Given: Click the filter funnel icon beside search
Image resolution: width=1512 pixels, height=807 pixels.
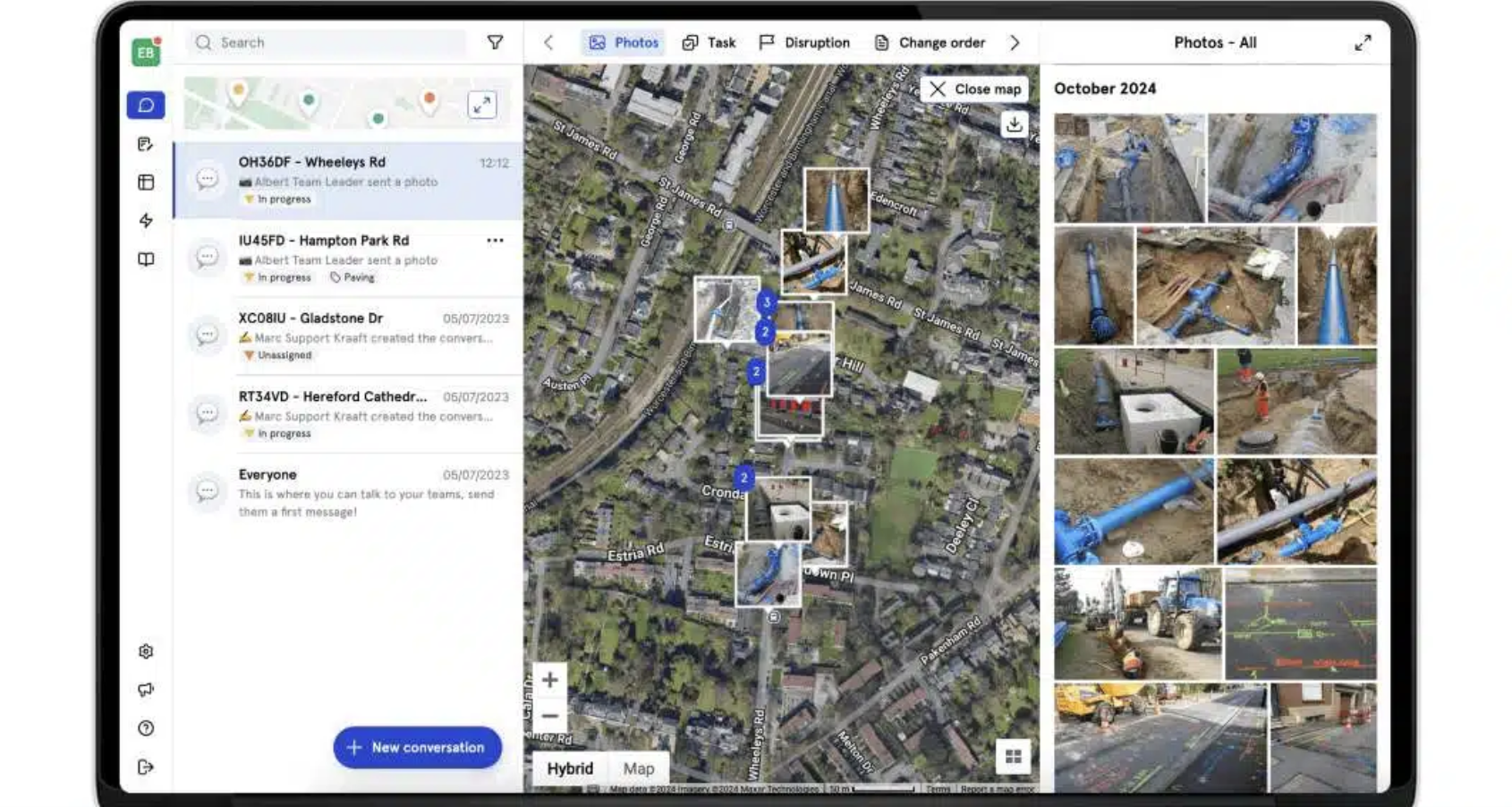Looking at the screenshot, I should point(495,42).
